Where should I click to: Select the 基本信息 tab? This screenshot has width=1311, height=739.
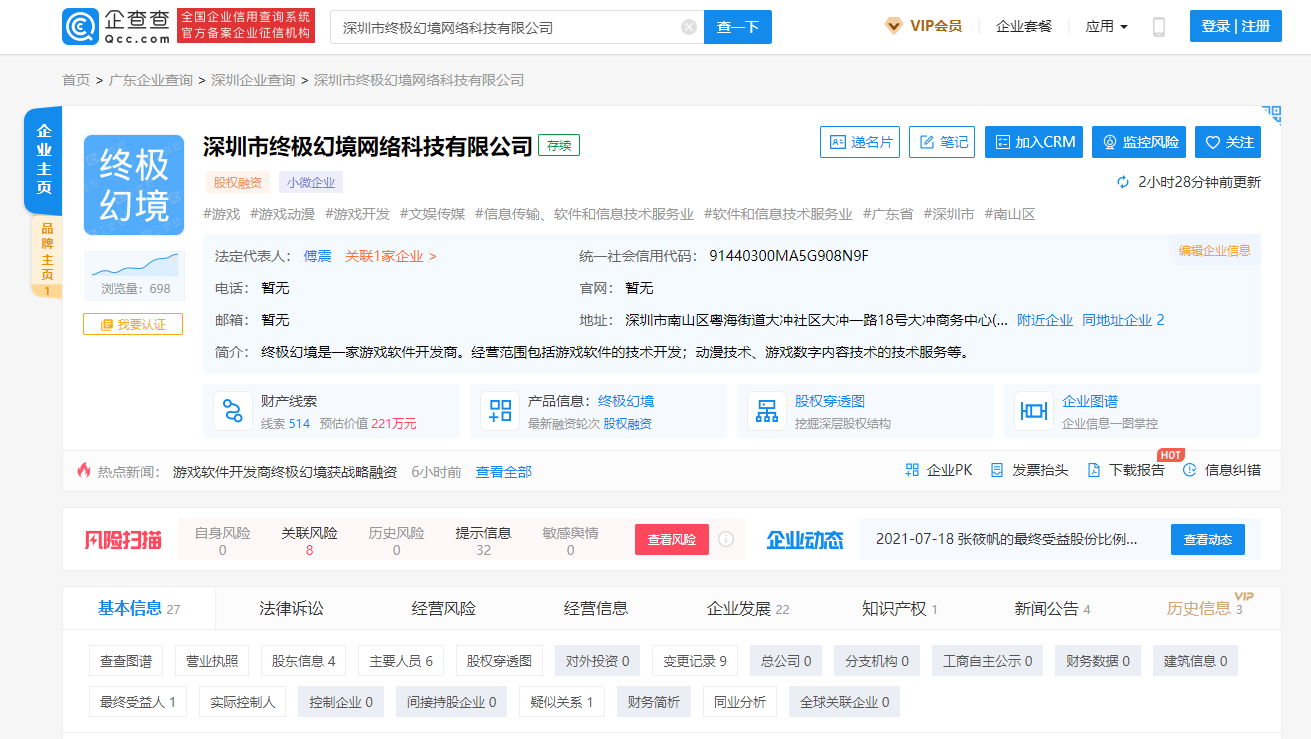[x=139, y=608]
